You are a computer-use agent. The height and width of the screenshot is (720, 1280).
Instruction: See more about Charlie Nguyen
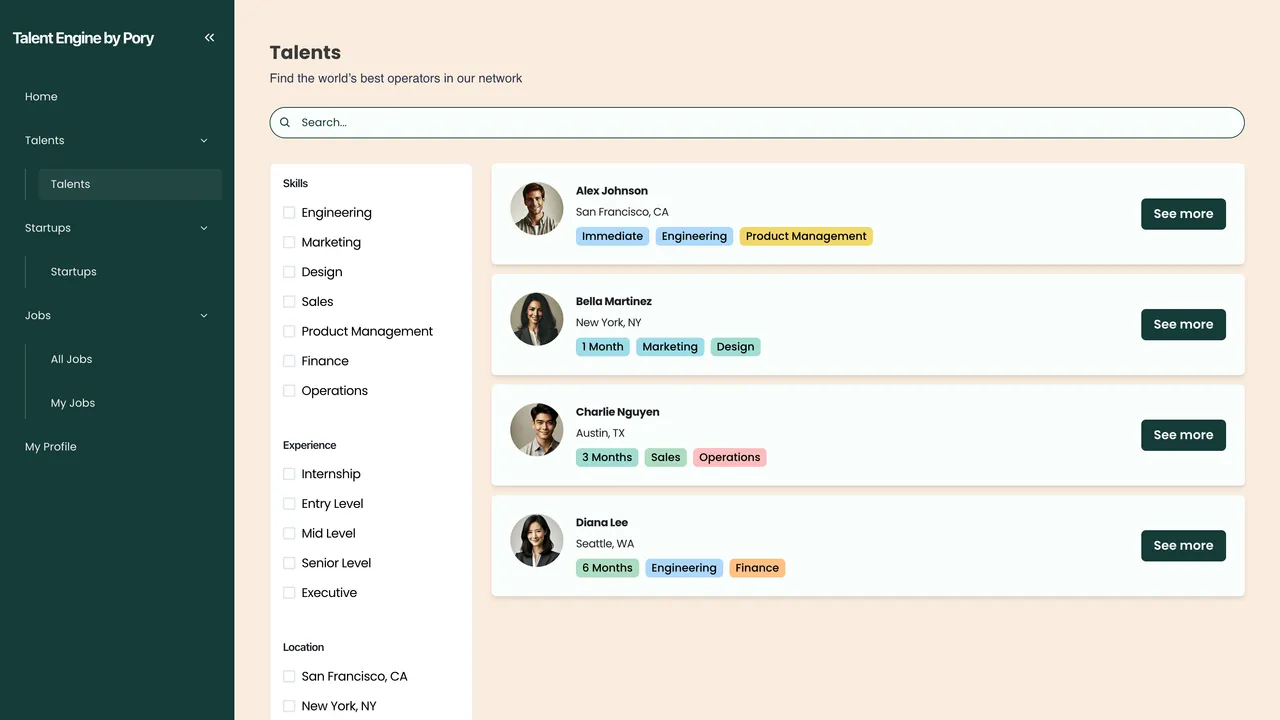(1183, 435)
